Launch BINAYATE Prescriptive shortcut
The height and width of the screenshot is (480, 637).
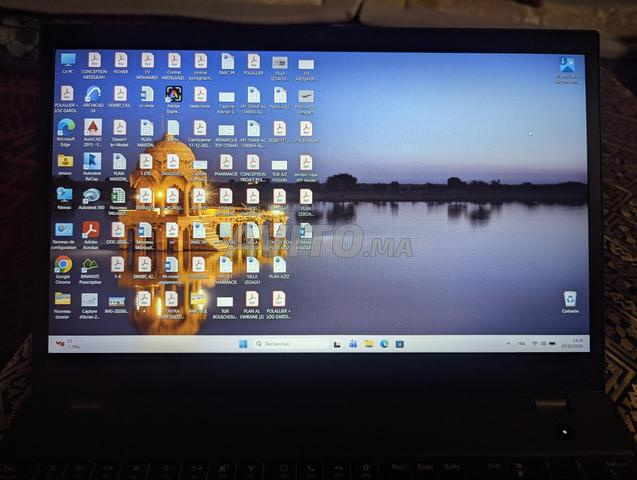coord(90,271)
